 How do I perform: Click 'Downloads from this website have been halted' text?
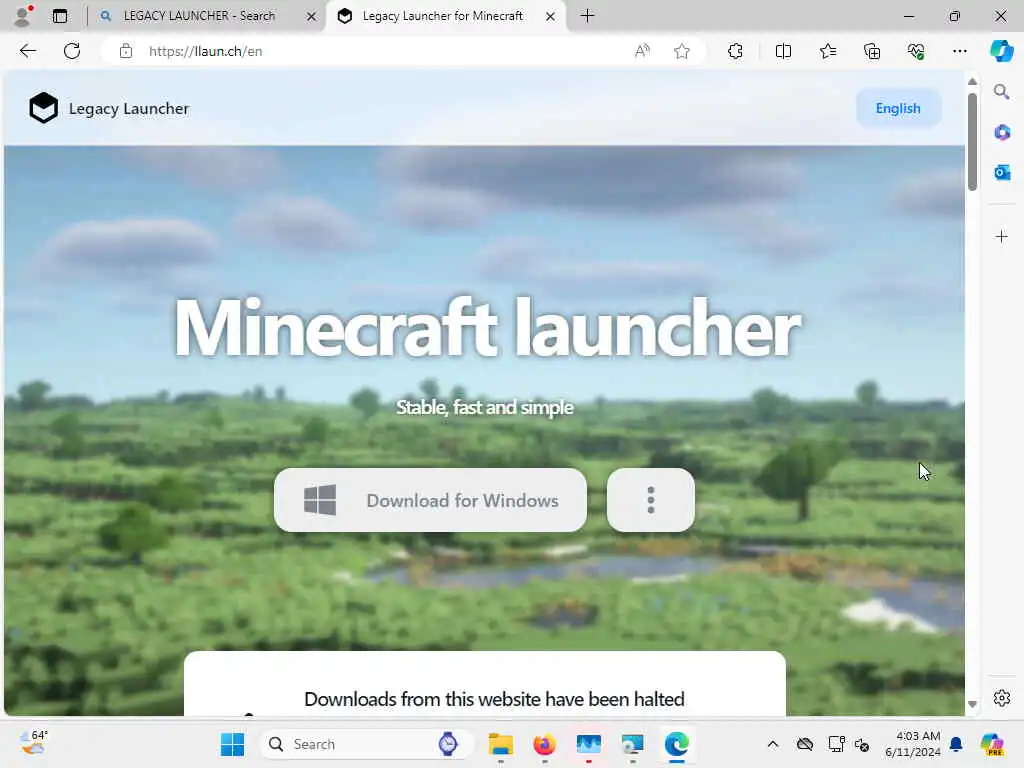[x=494, y=699]
